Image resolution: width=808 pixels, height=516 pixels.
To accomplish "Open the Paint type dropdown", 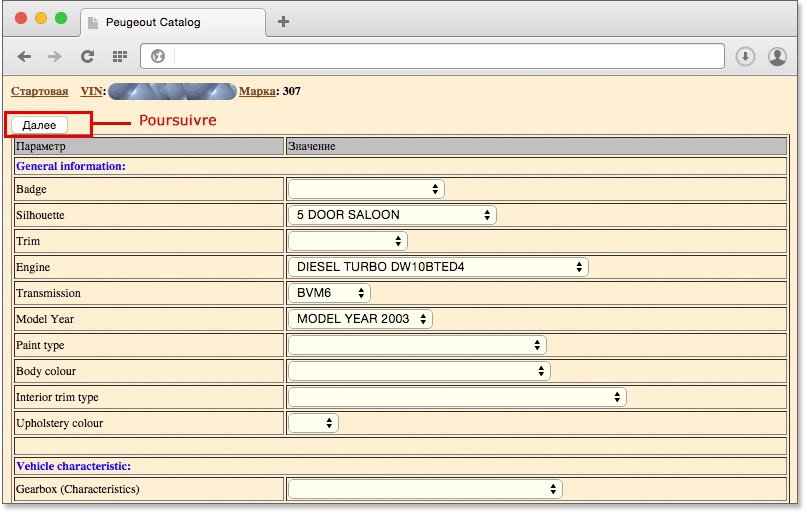I will [417, 345].
